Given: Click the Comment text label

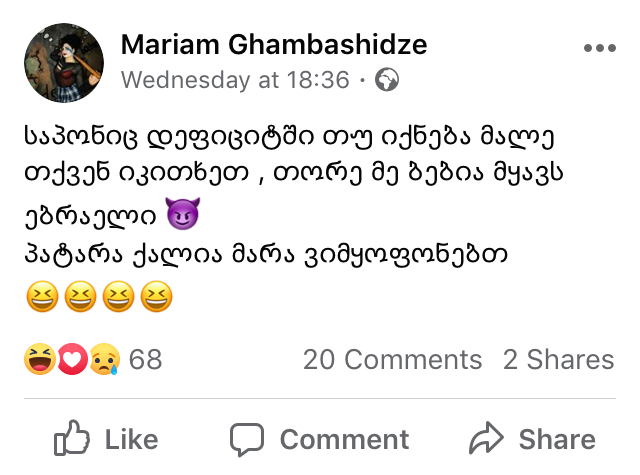Looking at the screenshot, I should coord(344,439).
